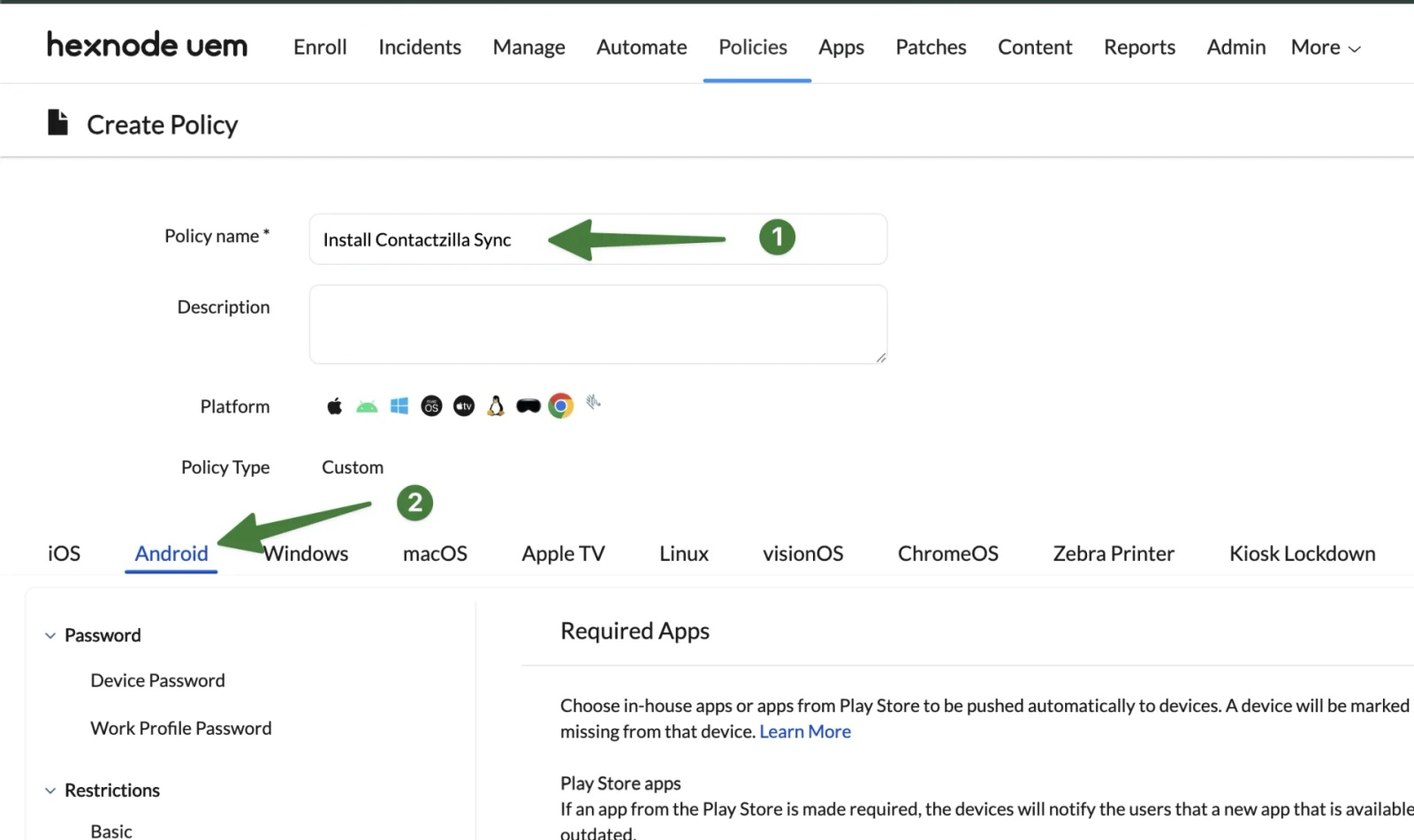The width and height of the screenshot is (1414, 840).
Task: Click the Windows platform icon
Action: (x=399, y=406)
